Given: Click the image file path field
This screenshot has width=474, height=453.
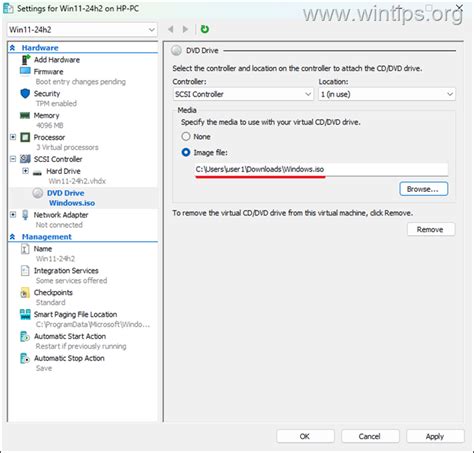Looking at the screenshot, I should pyautogui.click(x=321, y=169).
